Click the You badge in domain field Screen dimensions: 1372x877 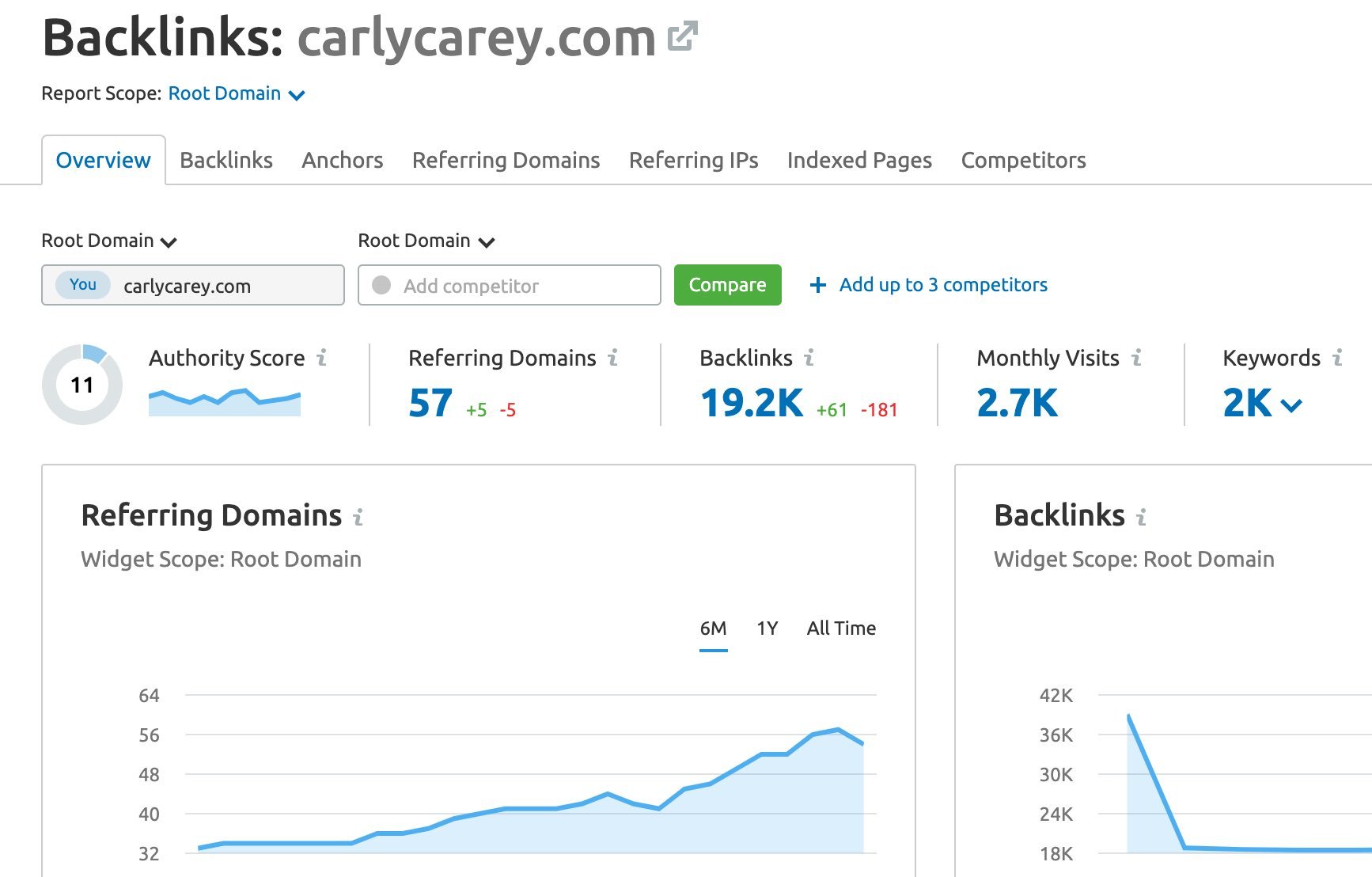(x=83, y=285)
